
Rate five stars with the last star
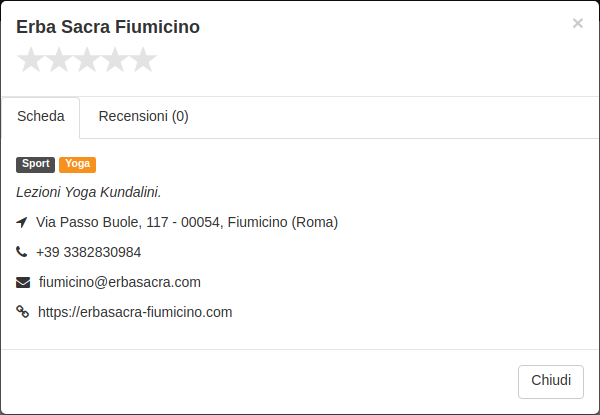(143, 60)
